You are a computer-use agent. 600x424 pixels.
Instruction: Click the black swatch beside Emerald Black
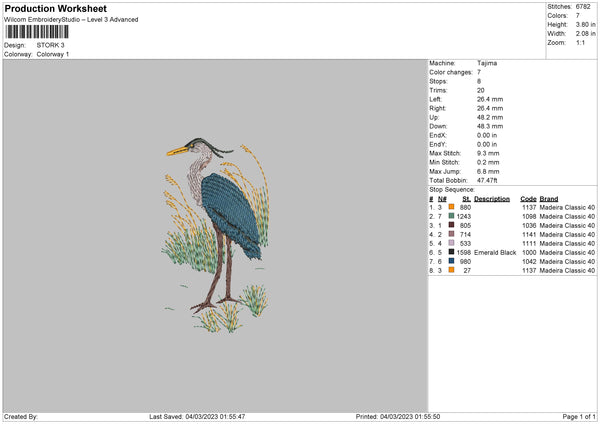click(x=452, y=252)
